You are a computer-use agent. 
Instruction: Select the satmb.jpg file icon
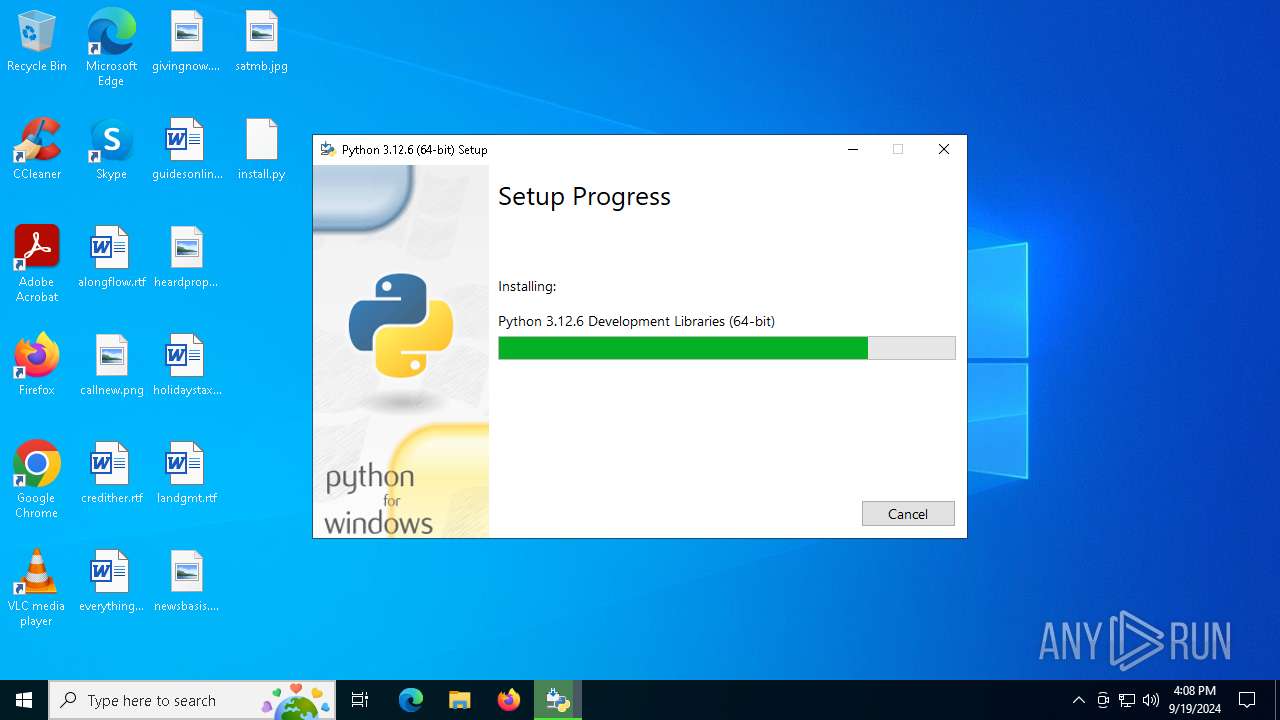(x=261, y=42)
